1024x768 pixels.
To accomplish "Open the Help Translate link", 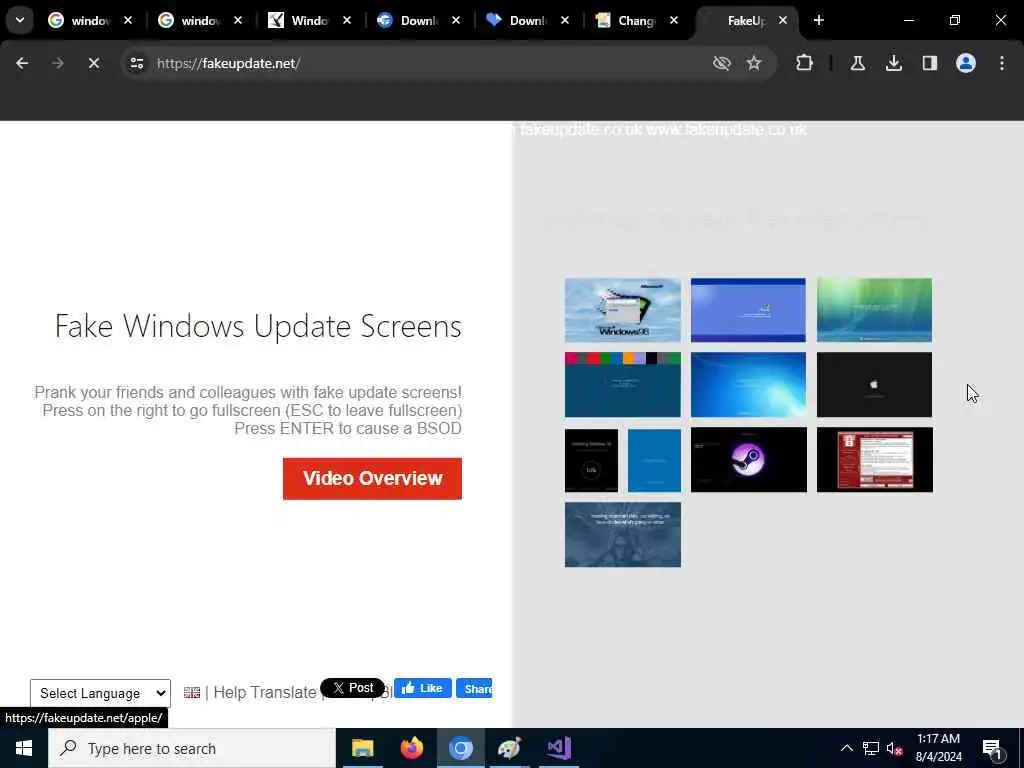I will pos(264,692).
